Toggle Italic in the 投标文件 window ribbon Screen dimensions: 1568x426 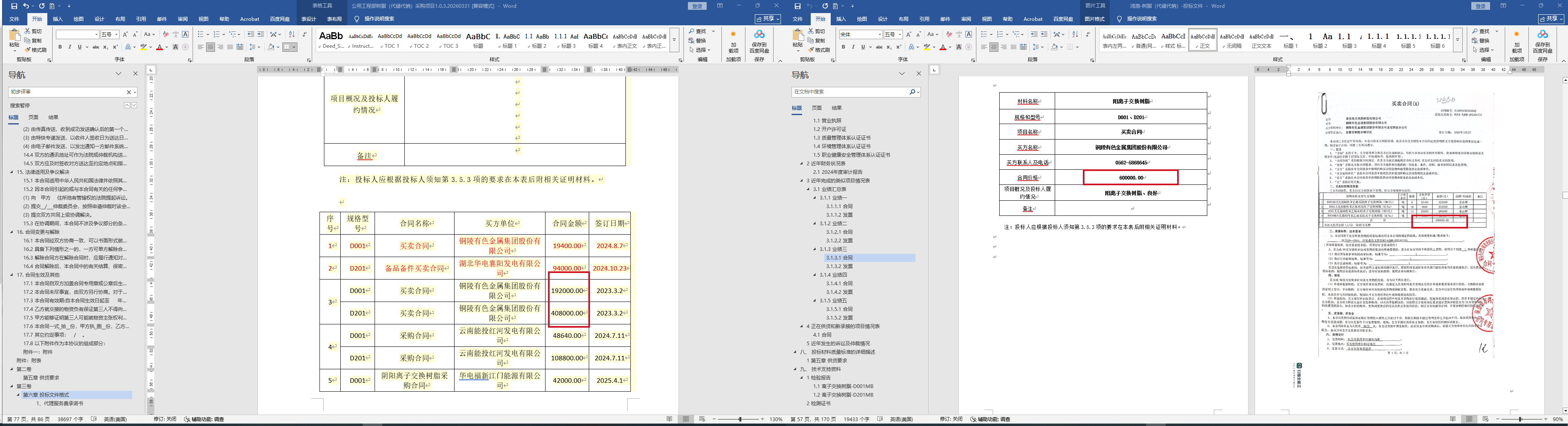(853, 47)
